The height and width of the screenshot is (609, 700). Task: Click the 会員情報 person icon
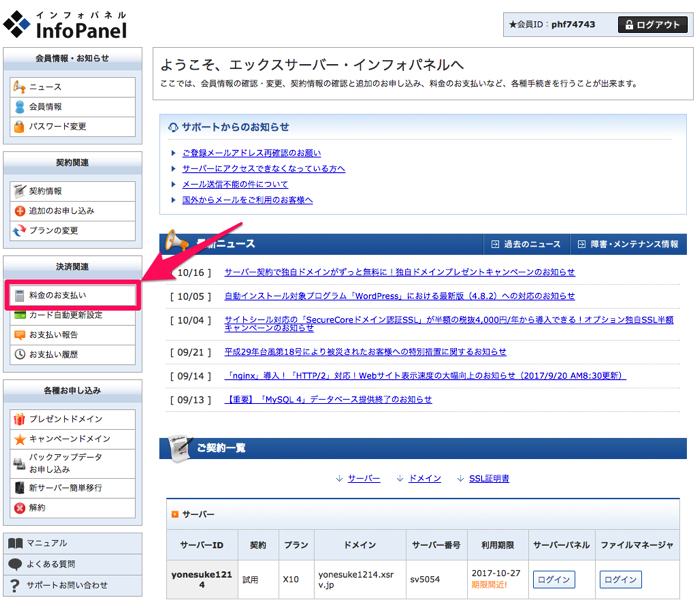pyautogui.click(x=19, y=107)
